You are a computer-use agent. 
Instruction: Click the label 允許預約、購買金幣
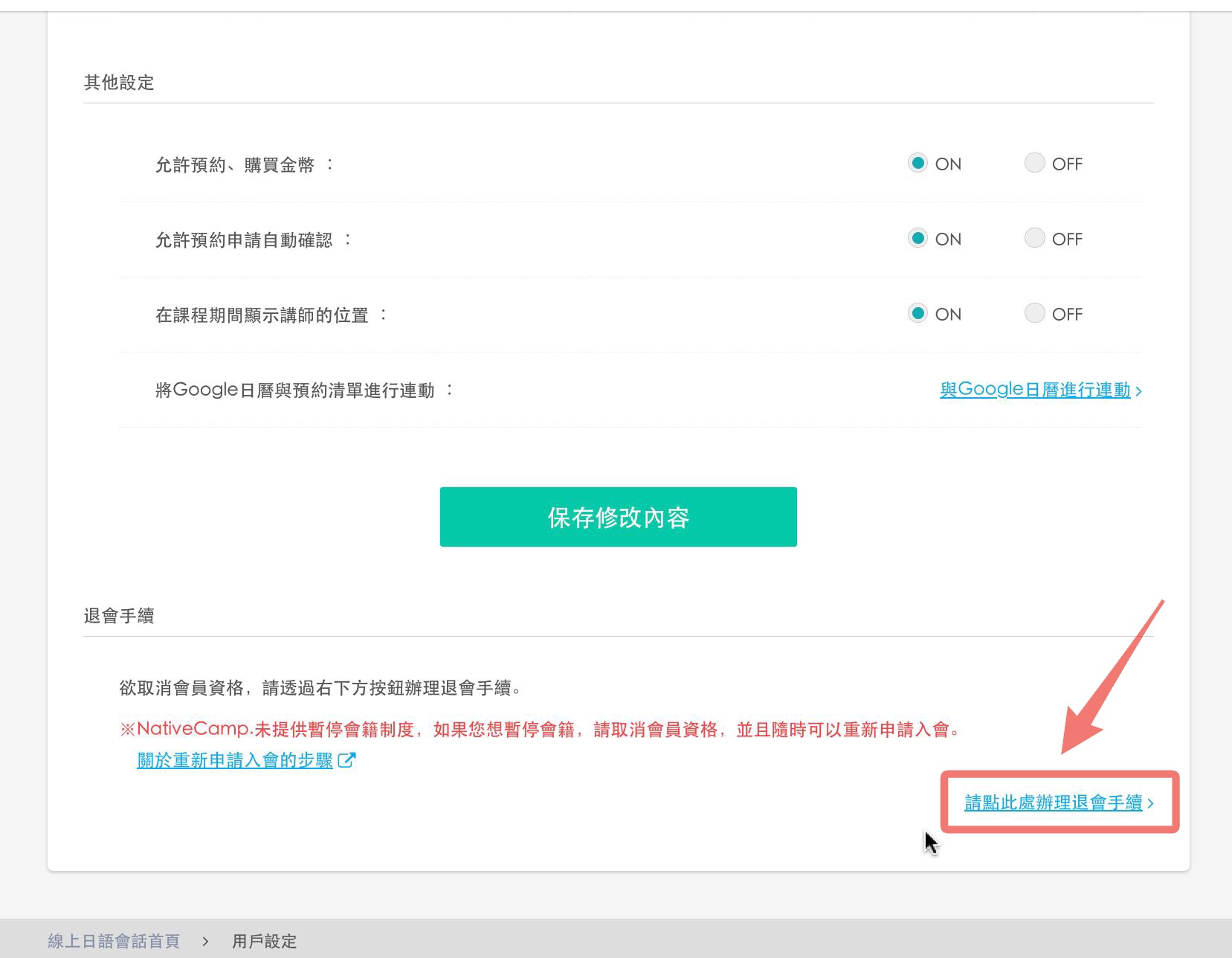tap(235, 164)
